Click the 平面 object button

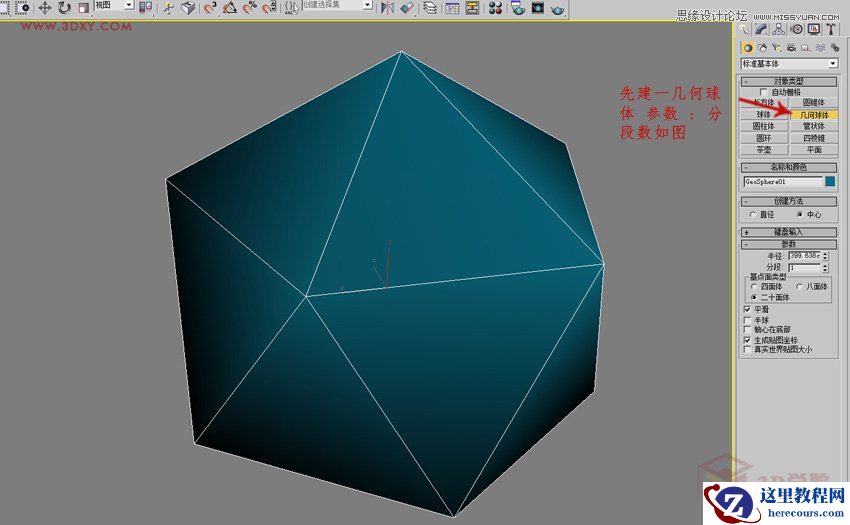click(814, 150)
